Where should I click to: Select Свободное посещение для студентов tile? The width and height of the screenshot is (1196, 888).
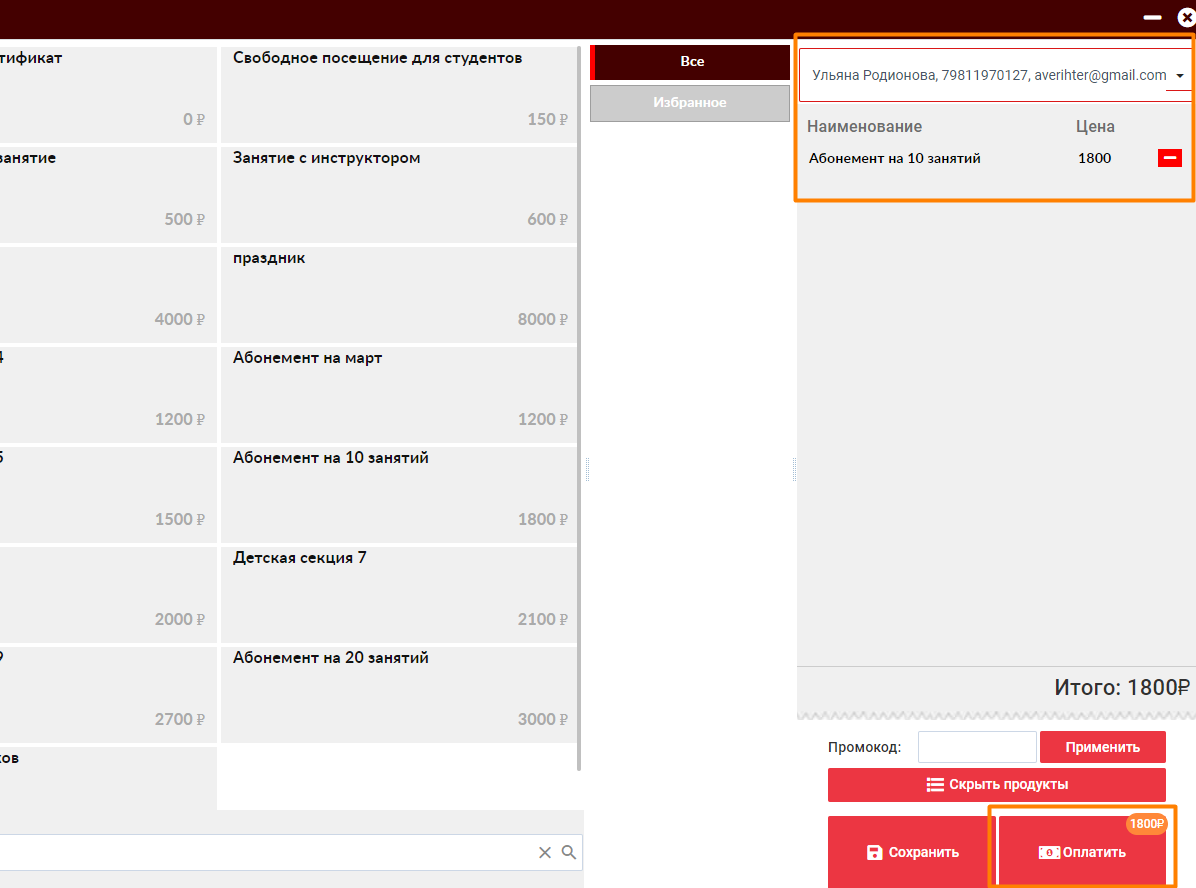tap(398, 93)
